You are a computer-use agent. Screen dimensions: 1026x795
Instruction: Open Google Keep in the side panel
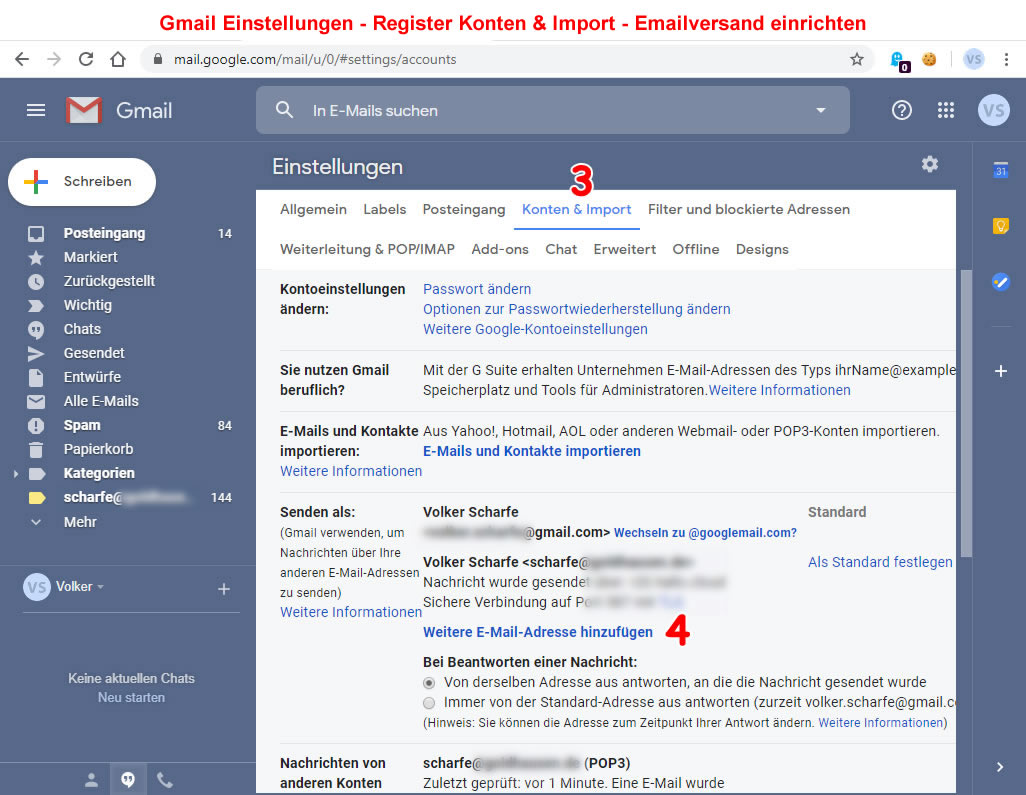(1000, 226)
